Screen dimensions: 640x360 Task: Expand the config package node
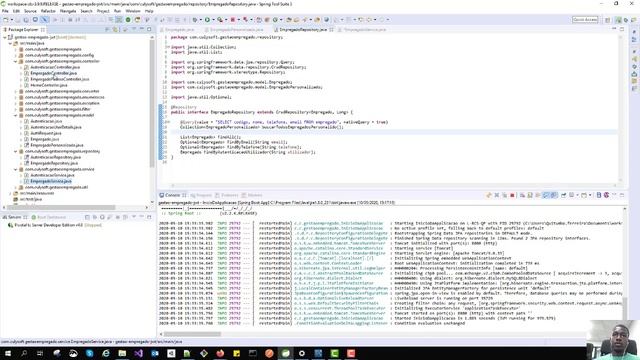tap(16, 55)
